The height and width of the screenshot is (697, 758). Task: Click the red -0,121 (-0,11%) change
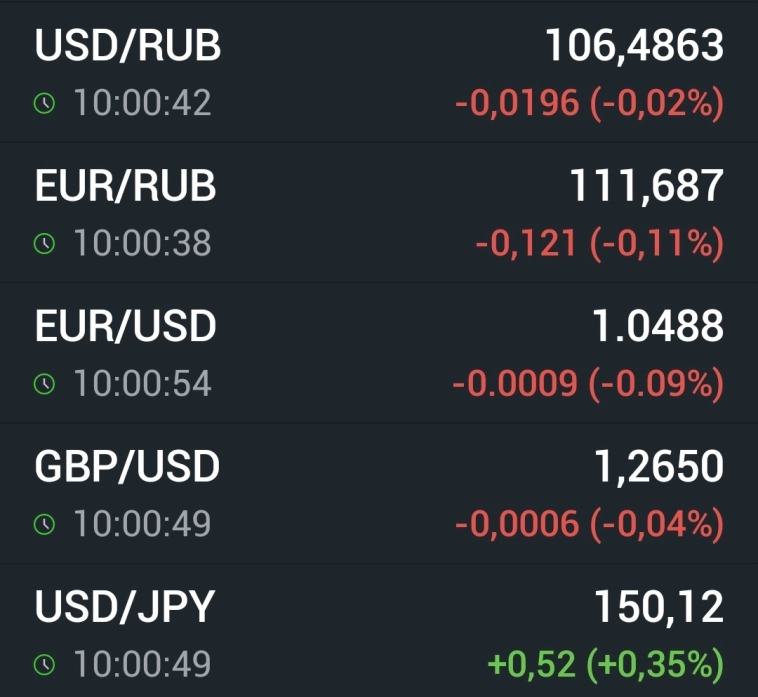(x=599, y=243)
